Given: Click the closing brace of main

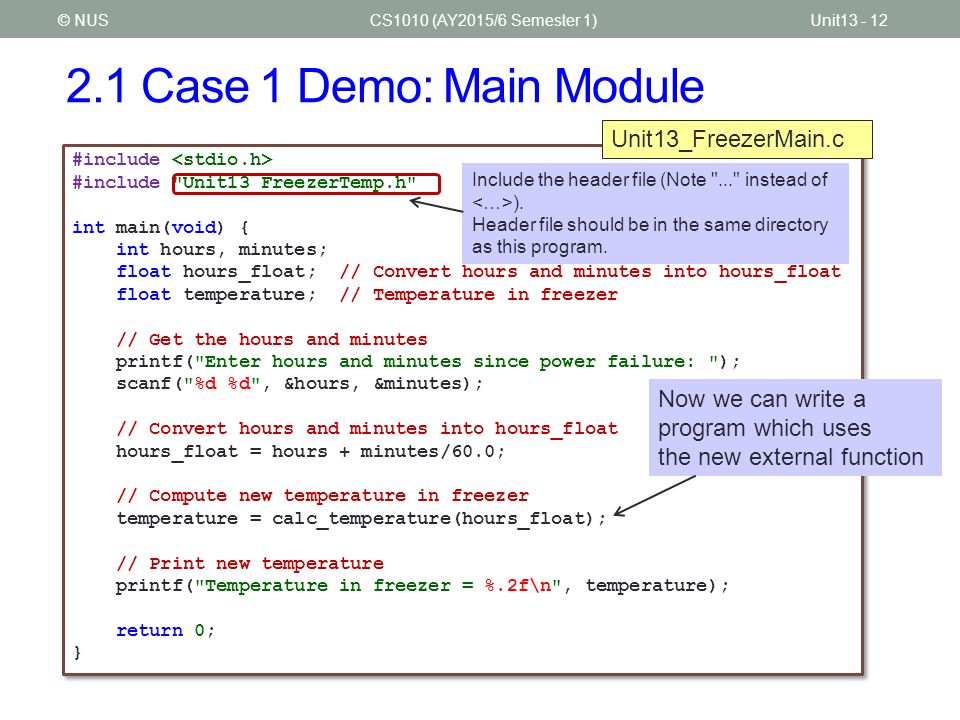Looking at the screenshot, I should pos(77,653).
